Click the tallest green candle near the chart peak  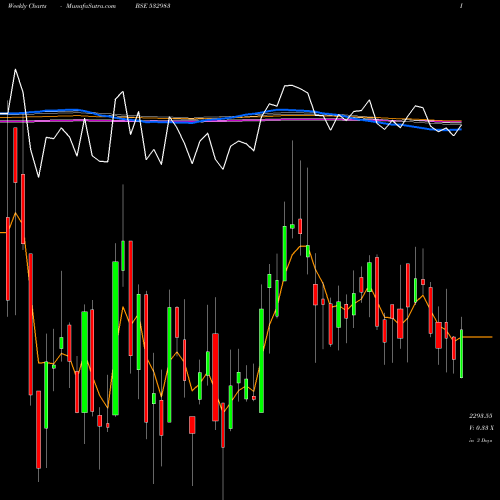pyautogui.click(x=285, y=253)
